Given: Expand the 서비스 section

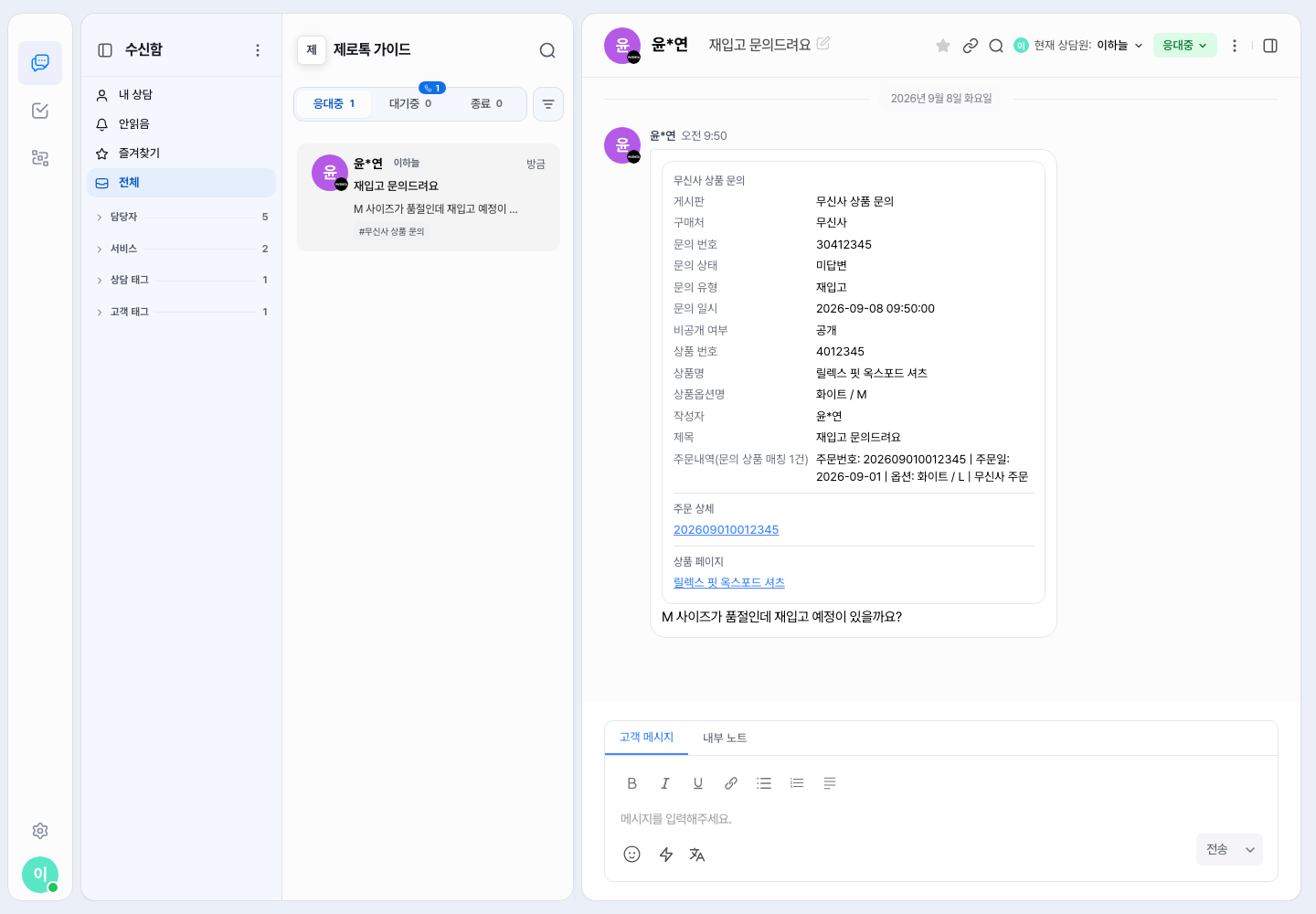Looking at the screenshot, I should [182, 249].
